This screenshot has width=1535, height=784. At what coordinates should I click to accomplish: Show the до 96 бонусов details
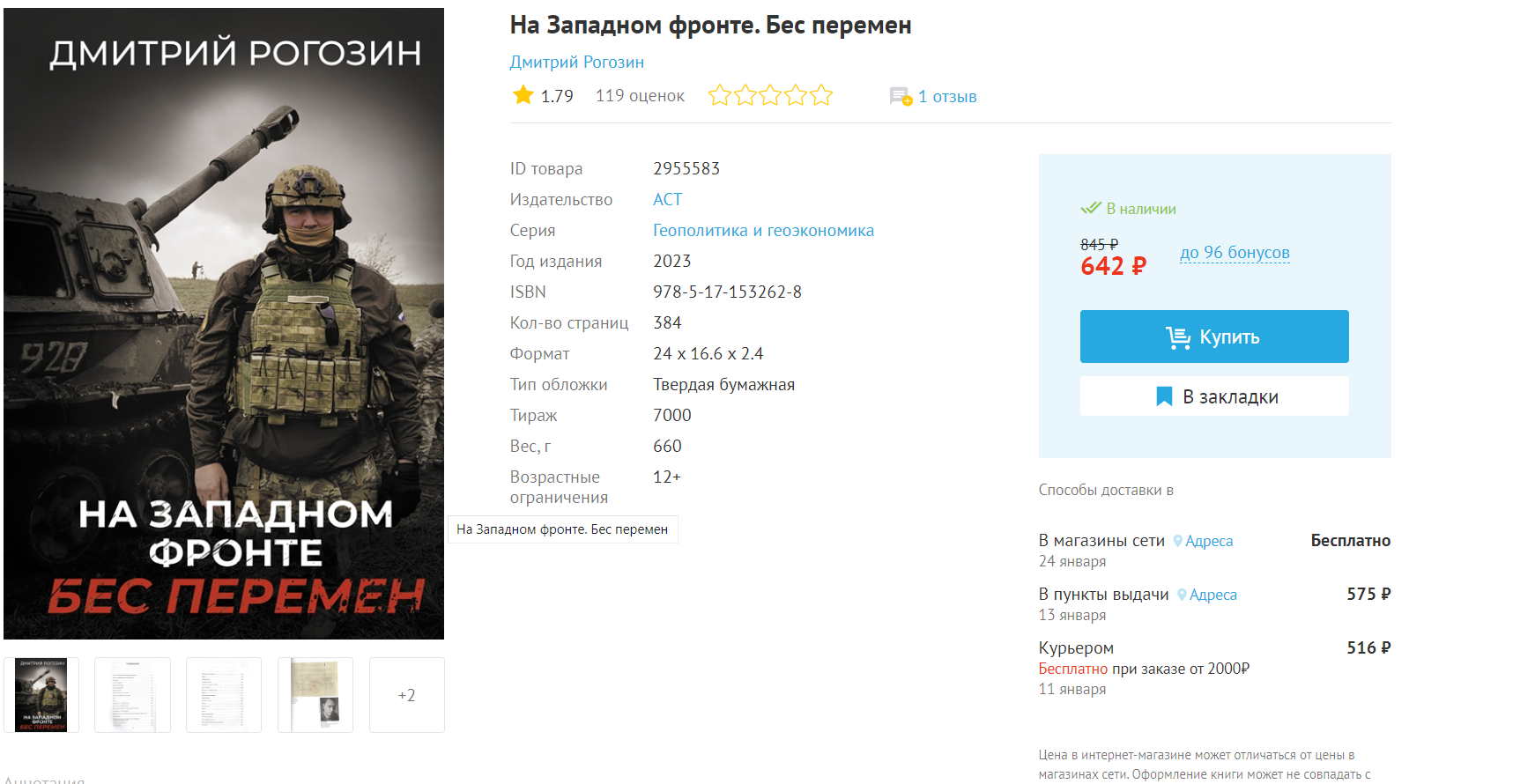pos(1235,253)
